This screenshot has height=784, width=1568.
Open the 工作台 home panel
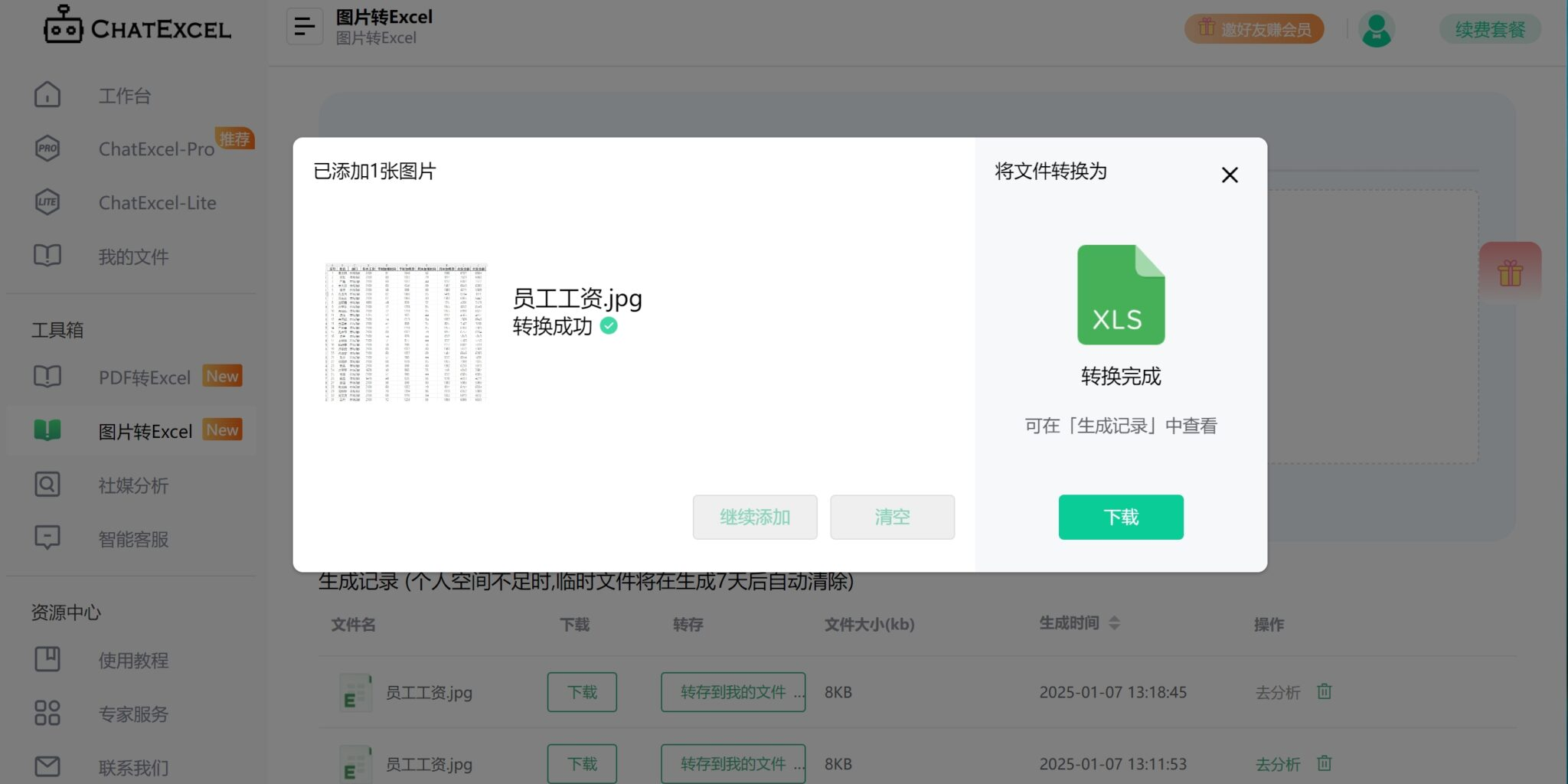click(x=123, y=95)
